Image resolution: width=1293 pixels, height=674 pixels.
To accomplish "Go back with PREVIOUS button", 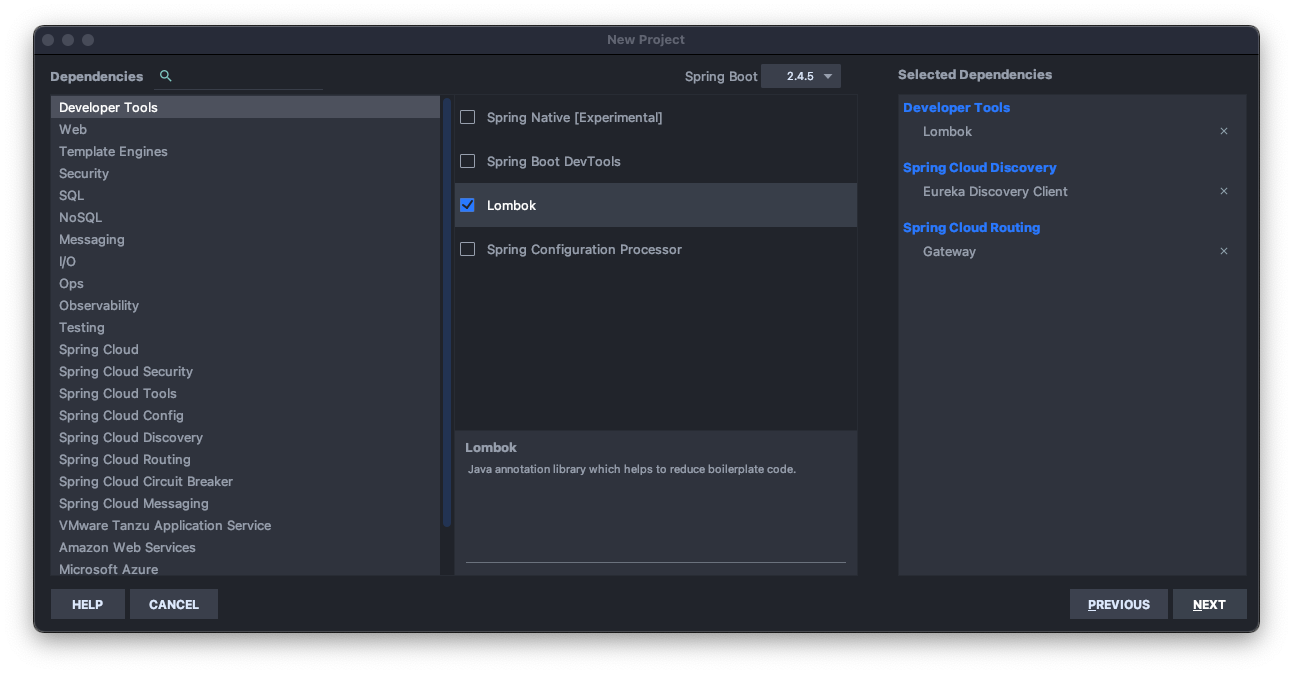I will click(1119, 604).
